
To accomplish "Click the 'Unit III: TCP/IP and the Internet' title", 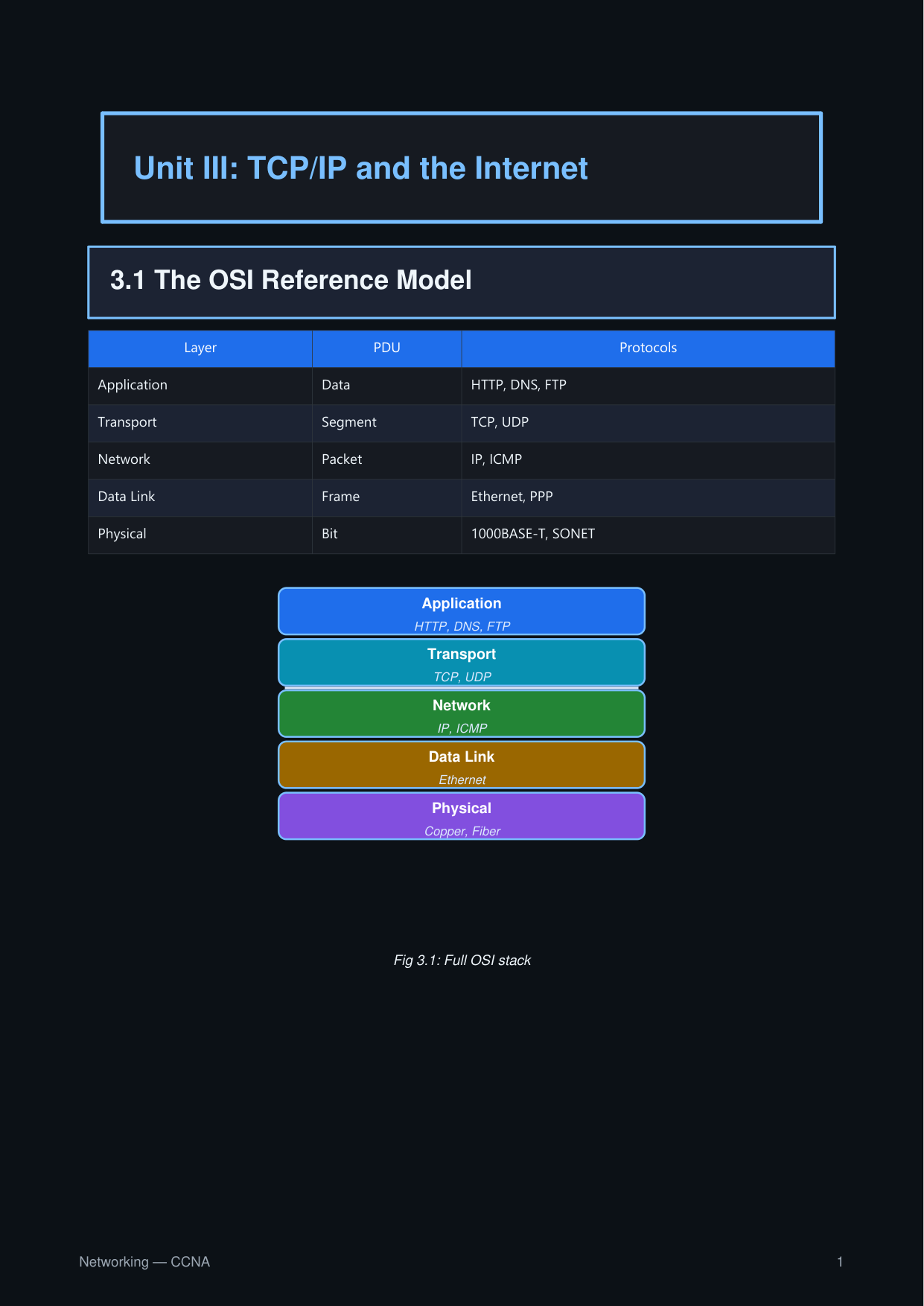I will pos(361,168).
